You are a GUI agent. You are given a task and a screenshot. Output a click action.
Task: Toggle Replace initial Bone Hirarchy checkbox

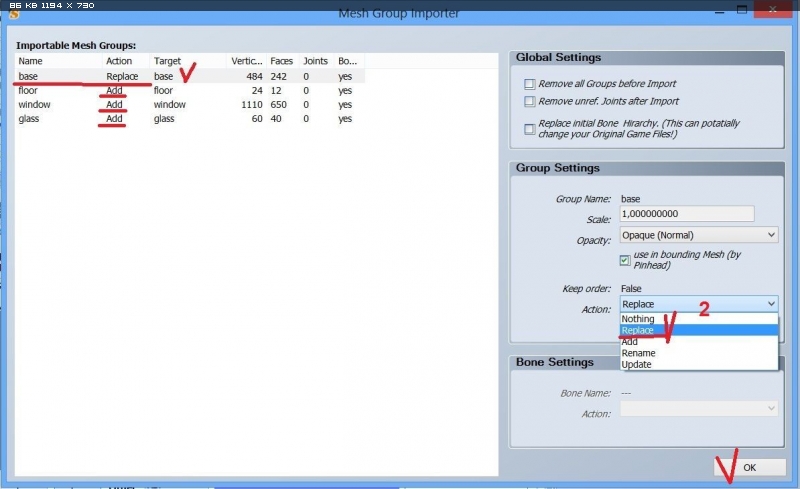[x=529, y=128]
